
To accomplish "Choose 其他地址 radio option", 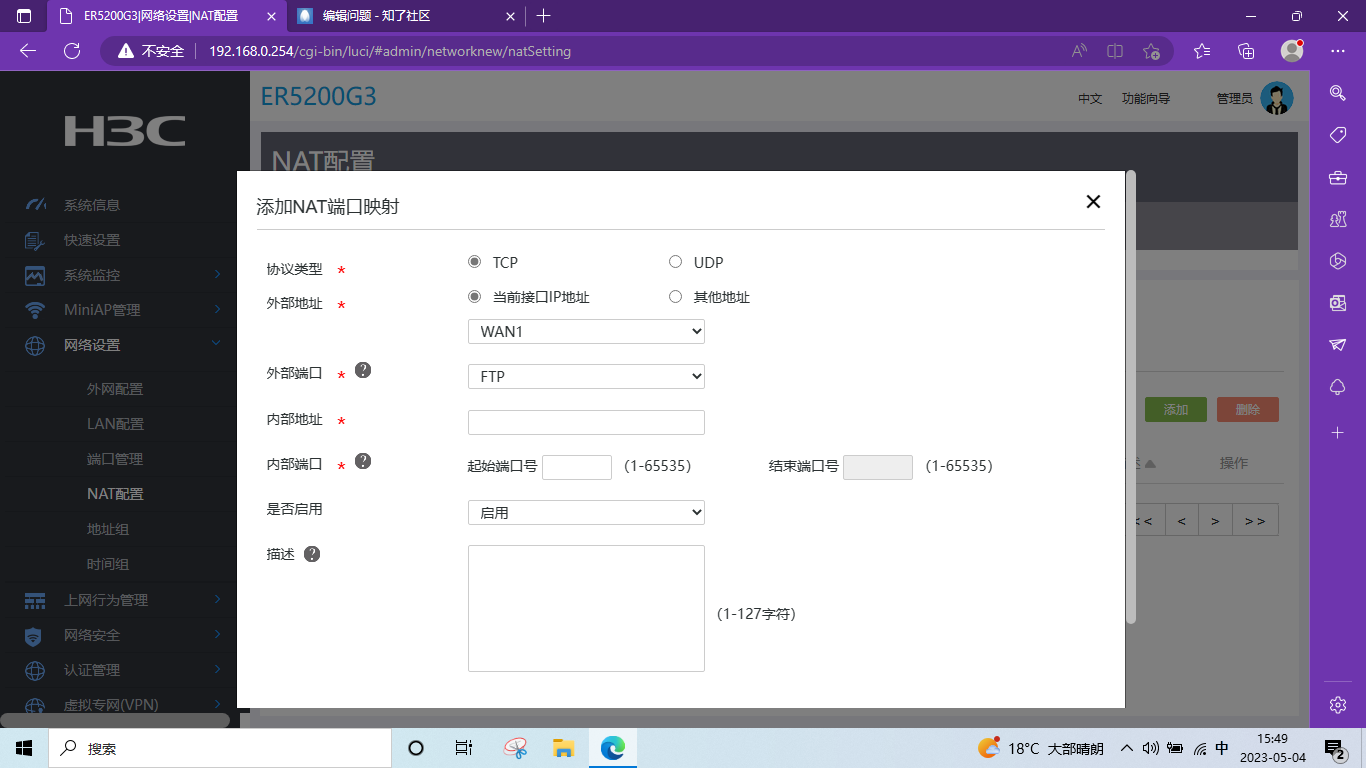I will click(675, 297).
